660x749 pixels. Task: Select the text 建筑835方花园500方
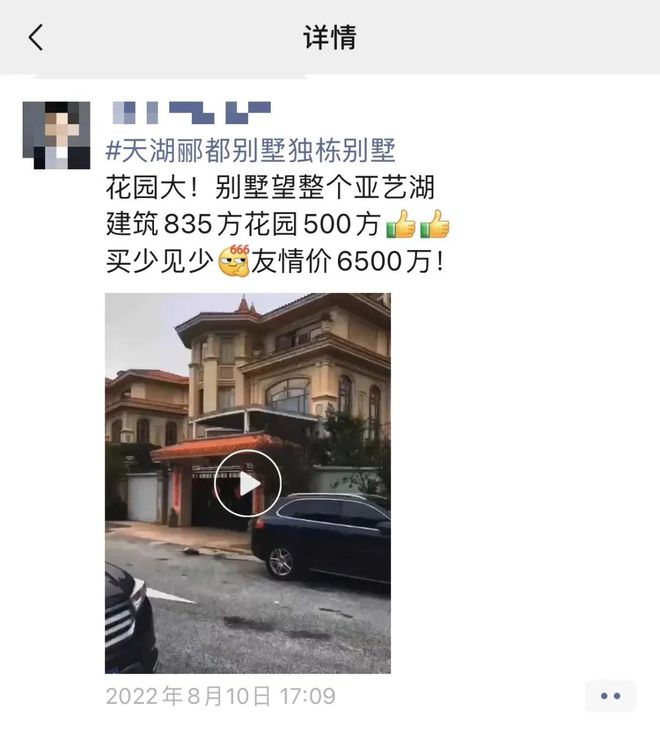(x=244, y=224)
